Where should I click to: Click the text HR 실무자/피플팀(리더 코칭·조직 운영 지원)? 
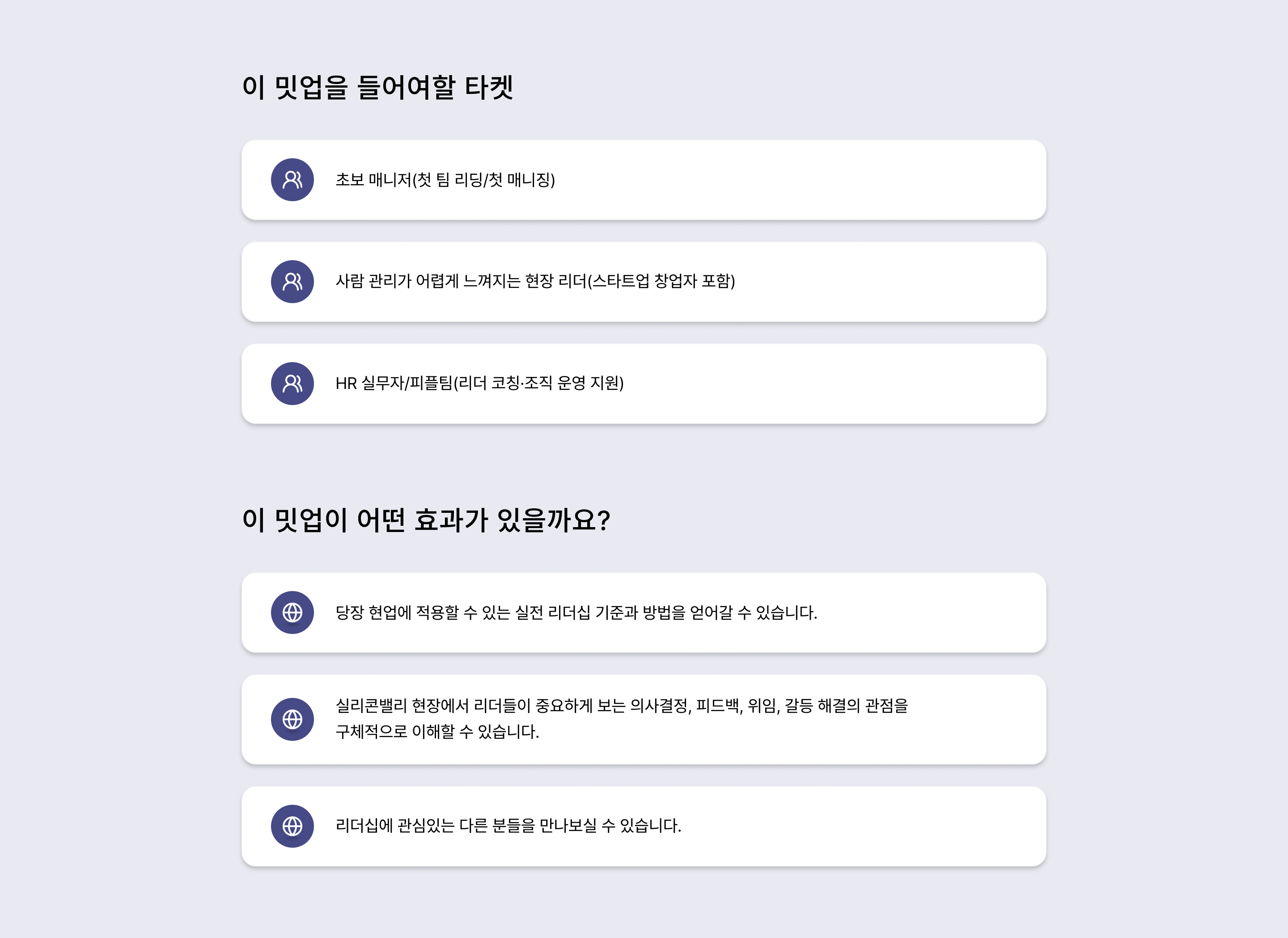tap(479, 384)
